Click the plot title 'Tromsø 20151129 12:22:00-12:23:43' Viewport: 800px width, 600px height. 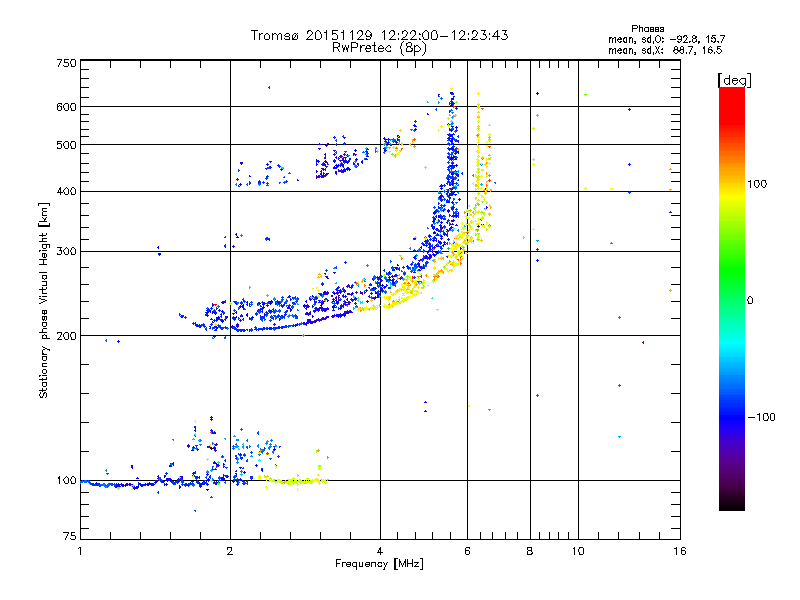(379, 35)
